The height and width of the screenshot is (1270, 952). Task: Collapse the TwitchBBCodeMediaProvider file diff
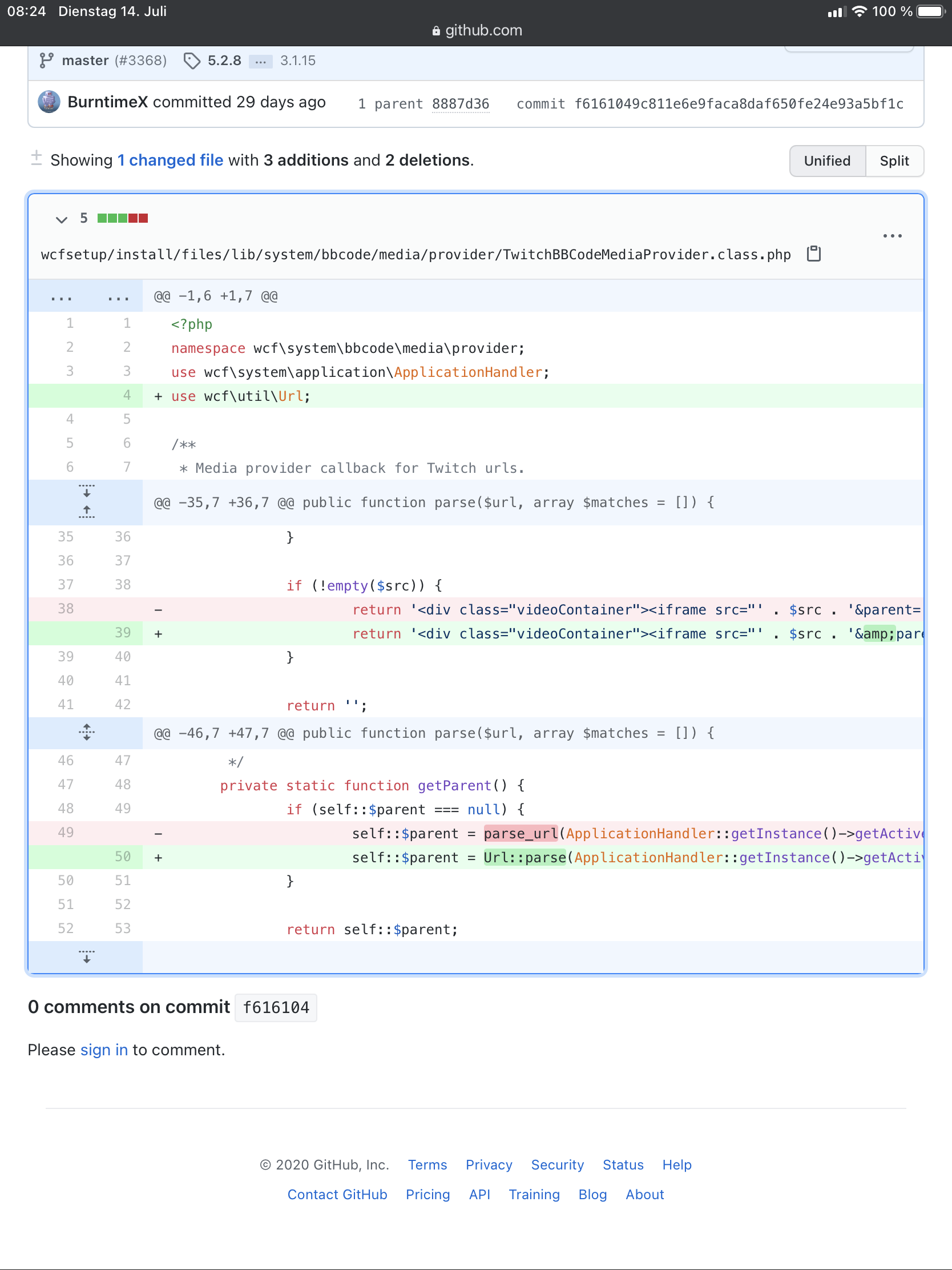coord(62,219)
